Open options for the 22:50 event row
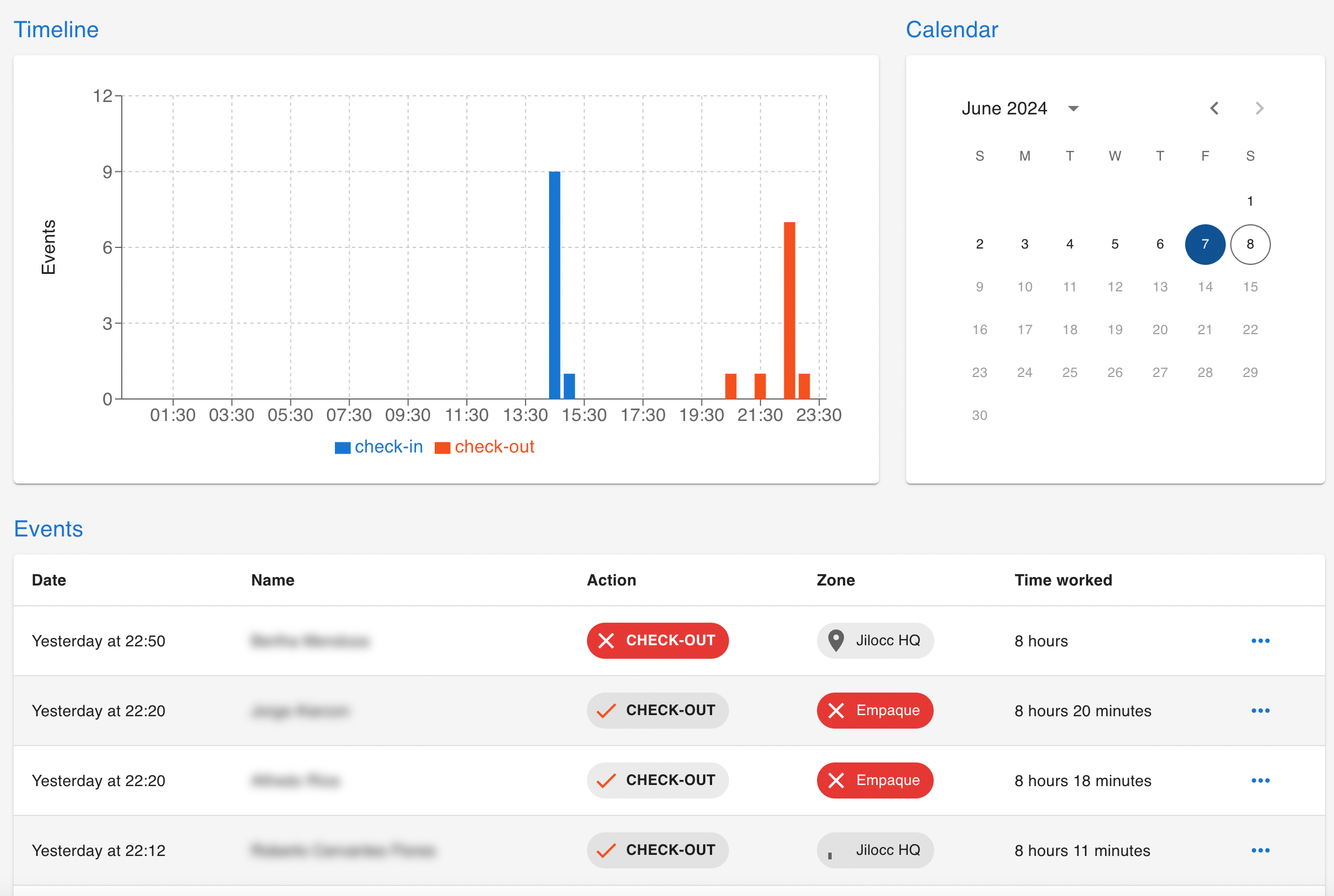 click(x=1260, y=641)
